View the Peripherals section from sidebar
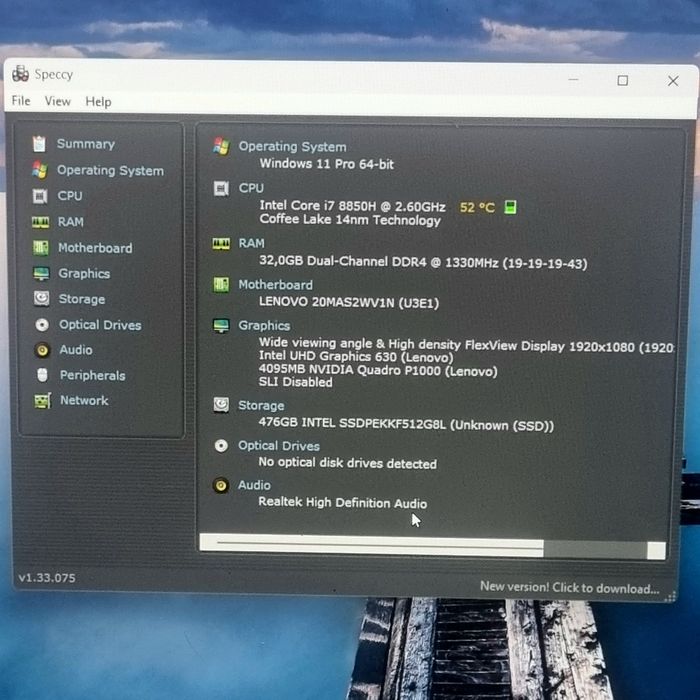The height and width of the screenshot is (700, 700). [x=92, y=375]
